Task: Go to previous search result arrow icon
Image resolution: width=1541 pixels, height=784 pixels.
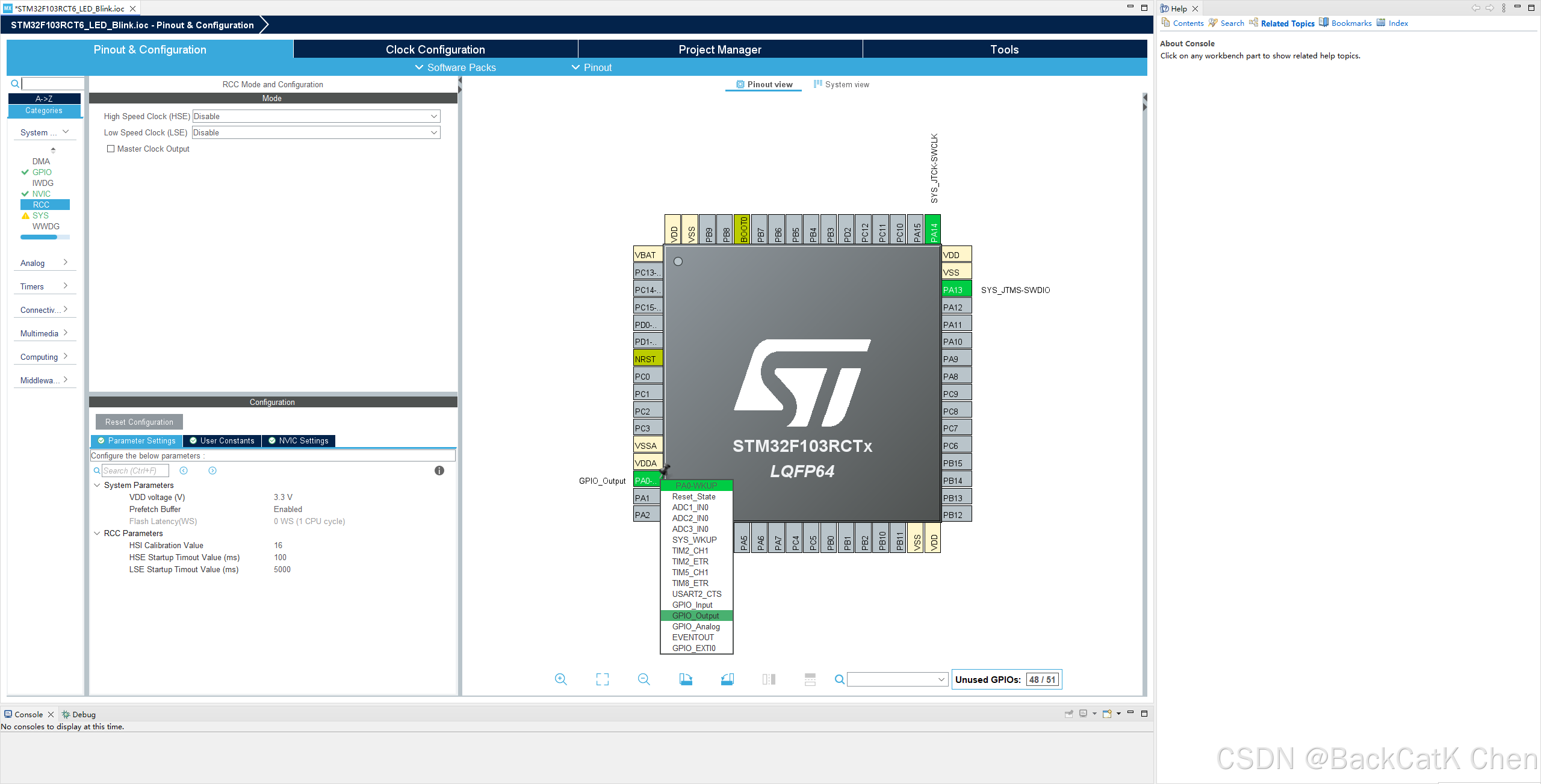Action: pos(184,471)
